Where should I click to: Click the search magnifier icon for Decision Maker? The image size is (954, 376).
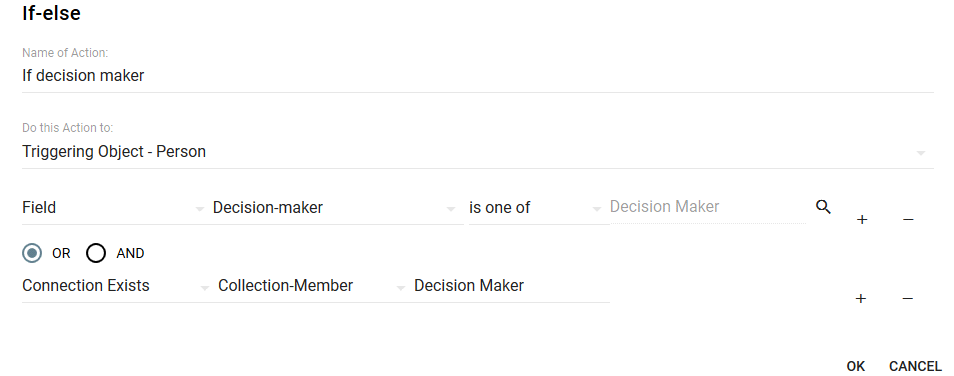pyautogui.click(x=823, y=207)
